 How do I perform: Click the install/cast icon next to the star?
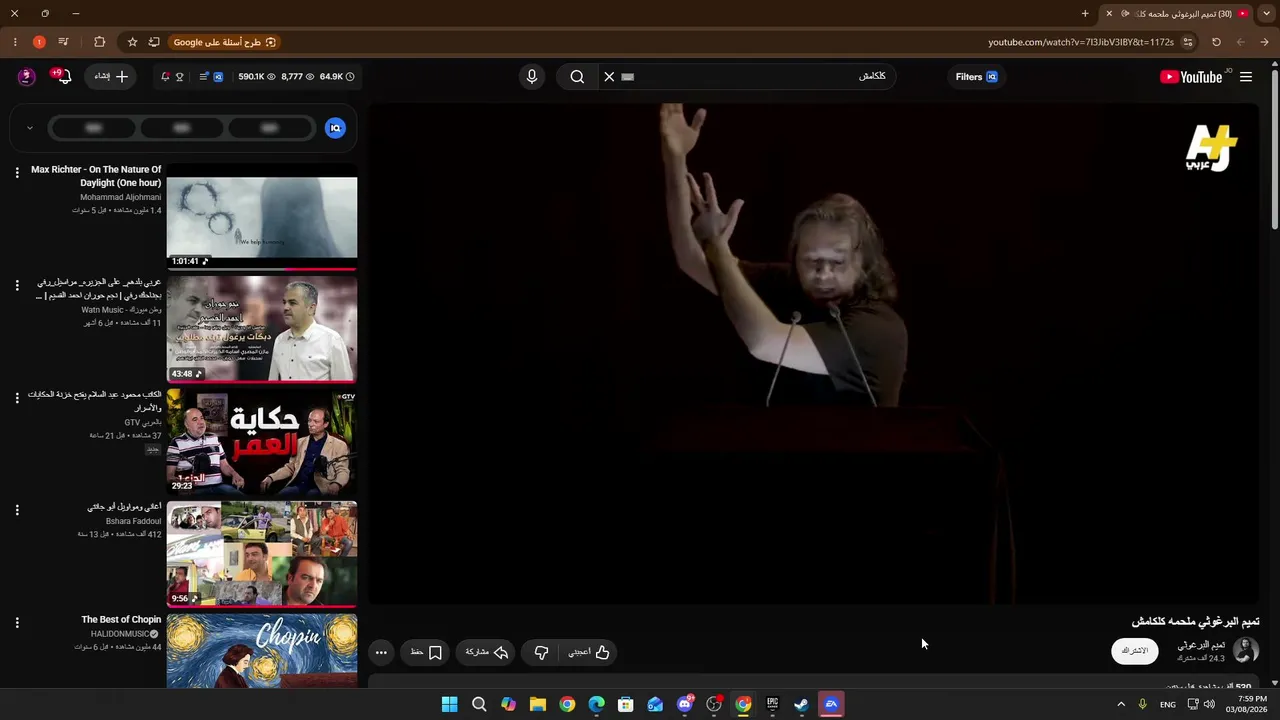point(154,42)
